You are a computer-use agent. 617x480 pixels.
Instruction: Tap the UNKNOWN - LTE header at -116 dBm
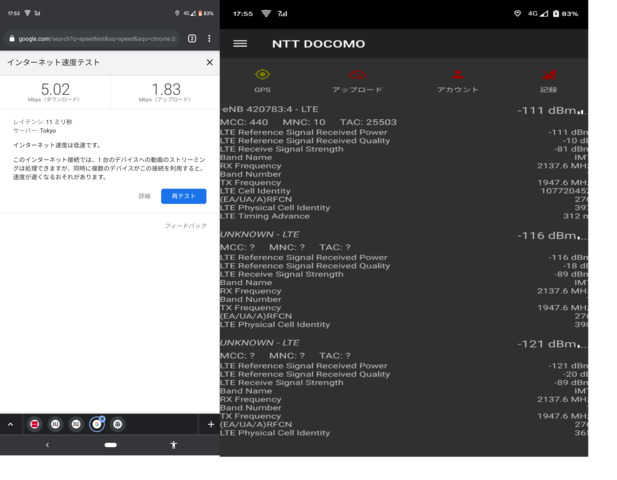pos(260,234)
